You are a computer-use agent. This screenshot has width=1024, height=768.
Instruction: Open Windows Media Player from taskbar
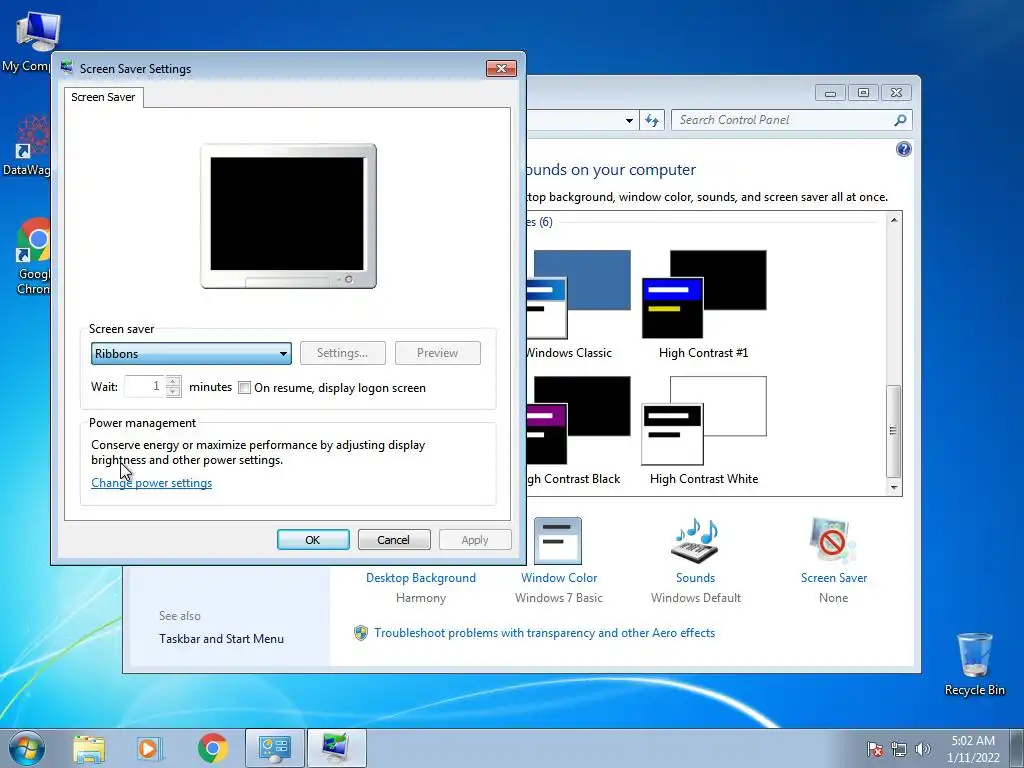coord(150,749)
